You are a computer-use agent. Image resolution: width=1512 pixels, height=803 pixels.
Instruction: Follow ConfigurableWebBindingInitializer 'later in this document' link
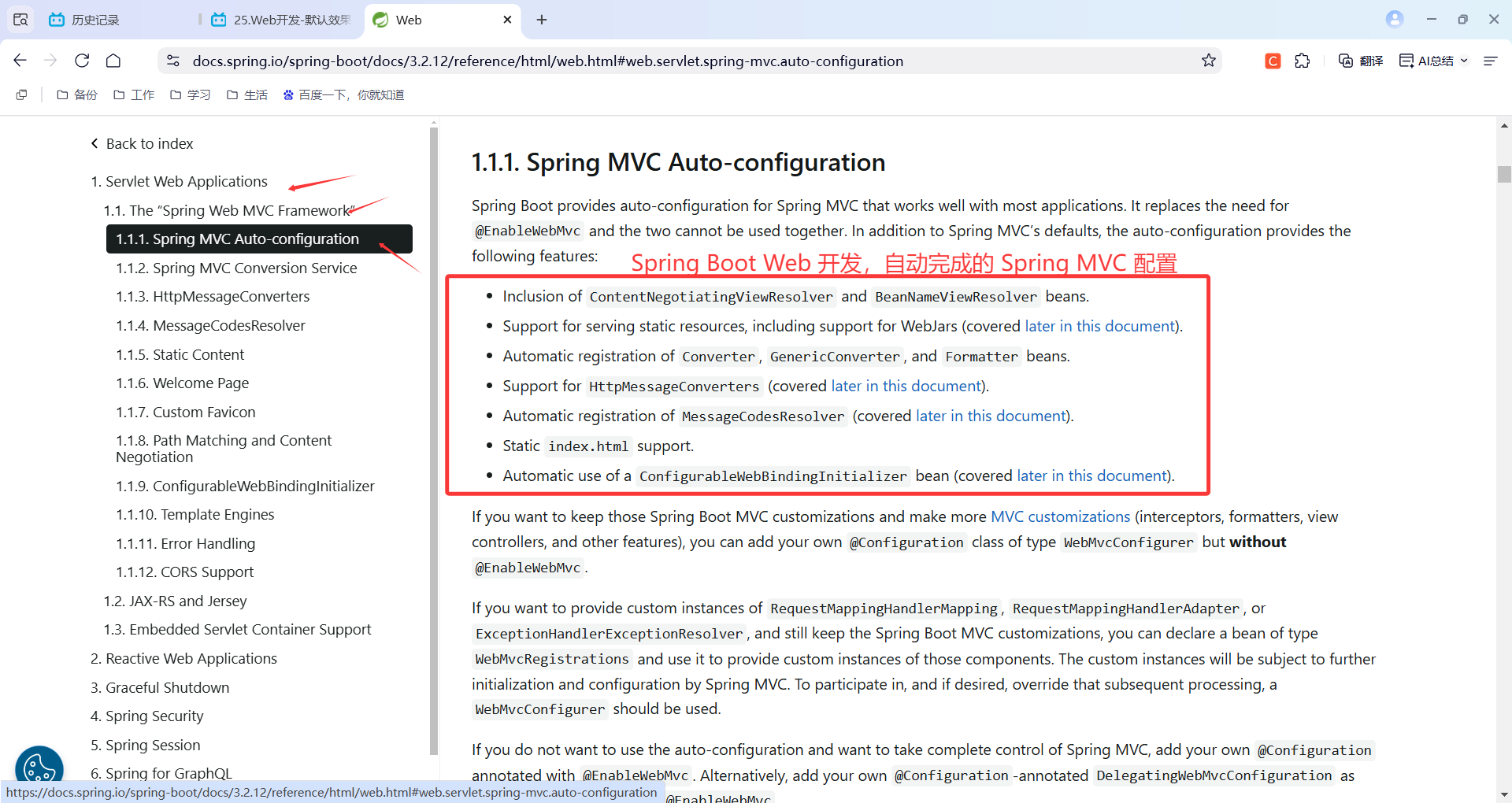tap(1091, 476)
